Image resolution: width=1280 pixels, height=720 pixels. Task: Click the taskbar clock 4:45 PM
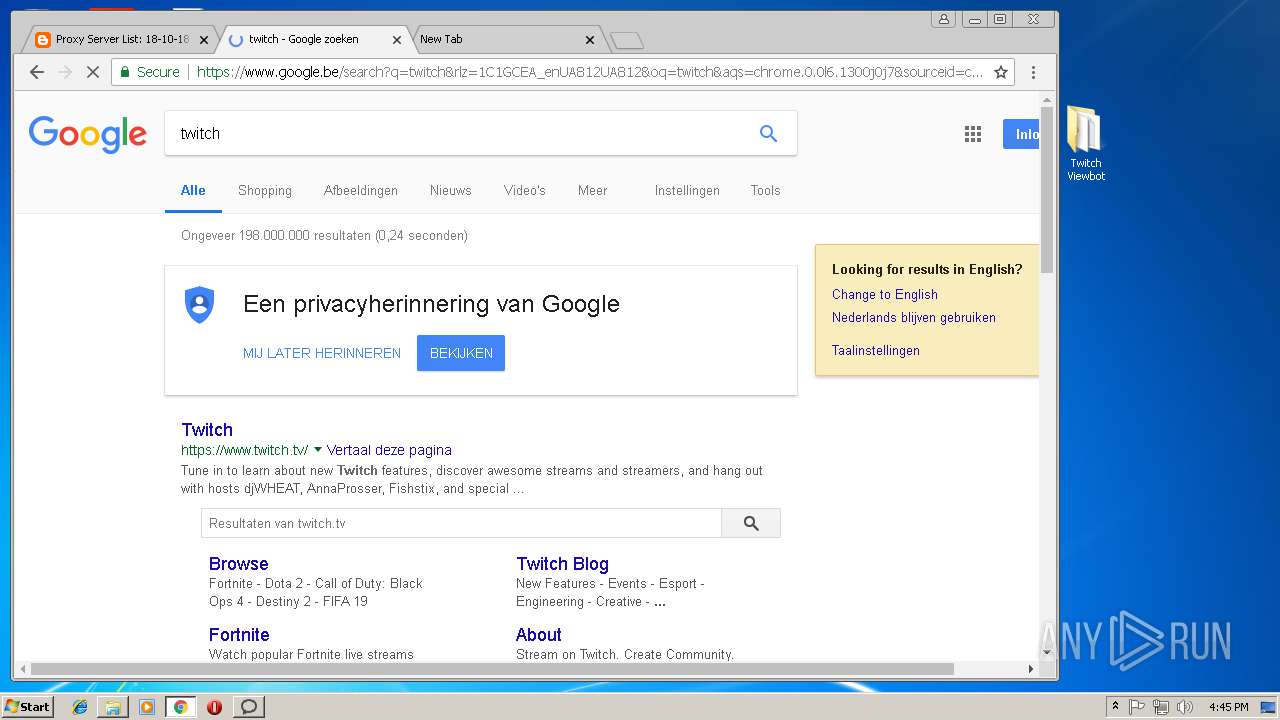(x=1228, y=707)
